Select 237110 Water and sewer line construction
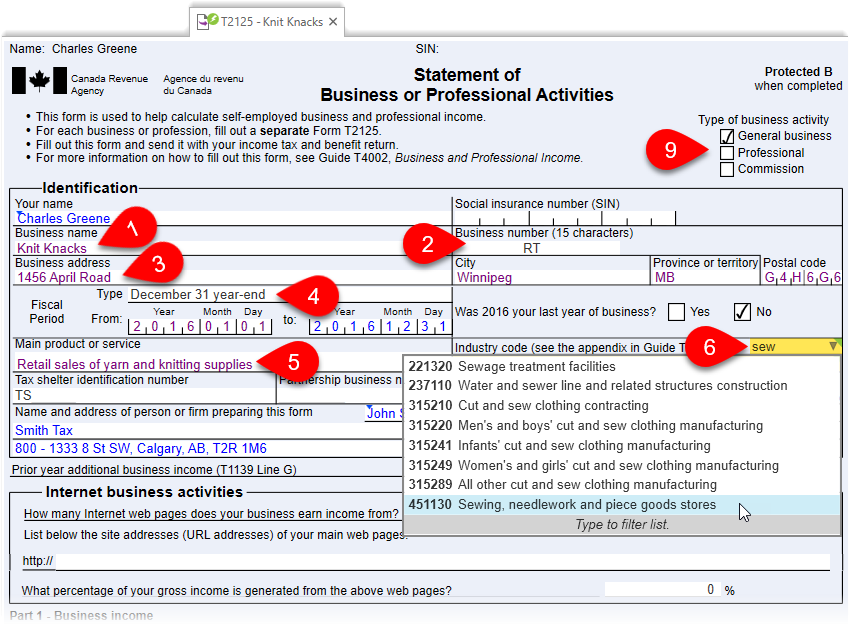This screenshot has width=849, height=624. [x=622, y=386]
